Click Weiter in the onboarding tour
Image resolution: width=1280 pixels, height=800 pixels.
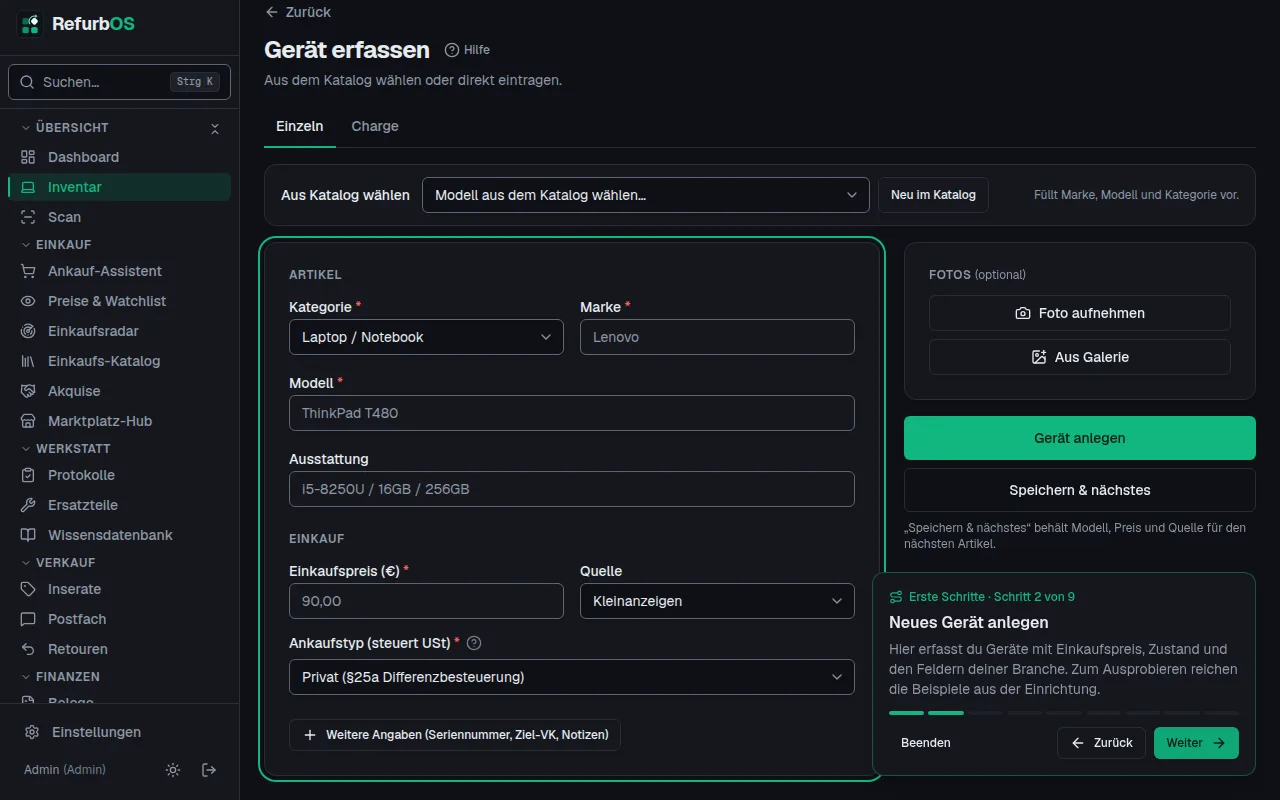[x=1196, y=743]
